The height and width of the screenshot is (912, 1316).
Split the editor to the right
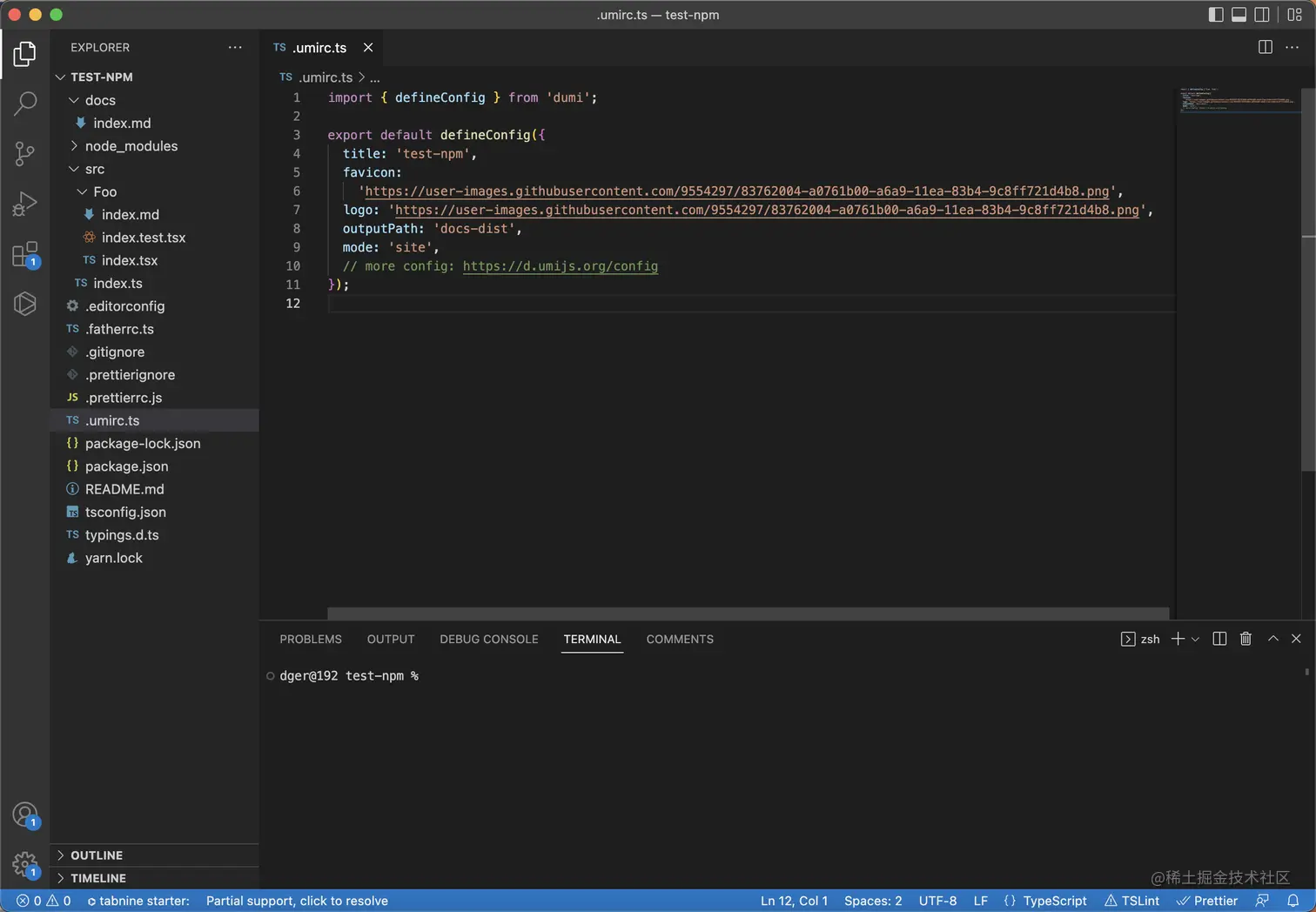tap(1266, 47)
